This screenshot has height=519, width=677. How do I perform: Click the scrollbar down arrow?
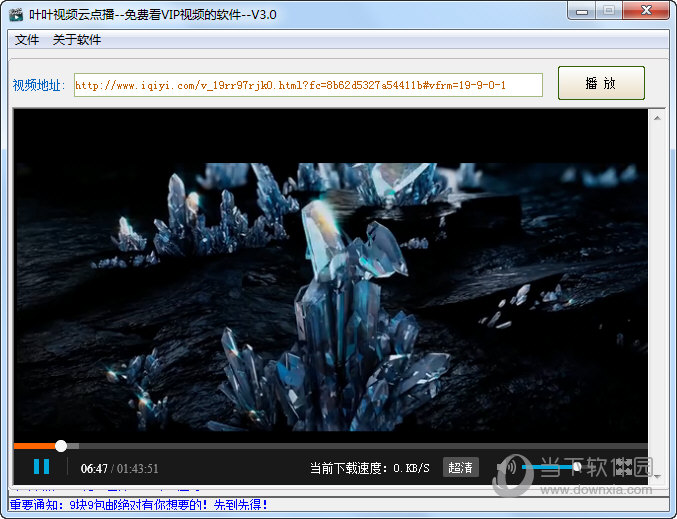click(657, 476)
